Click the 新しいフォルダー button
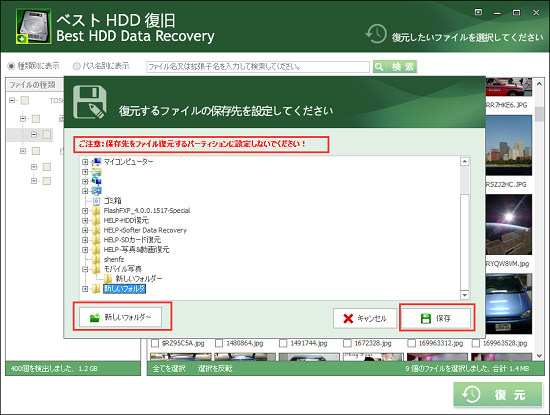 coord(120,317)
